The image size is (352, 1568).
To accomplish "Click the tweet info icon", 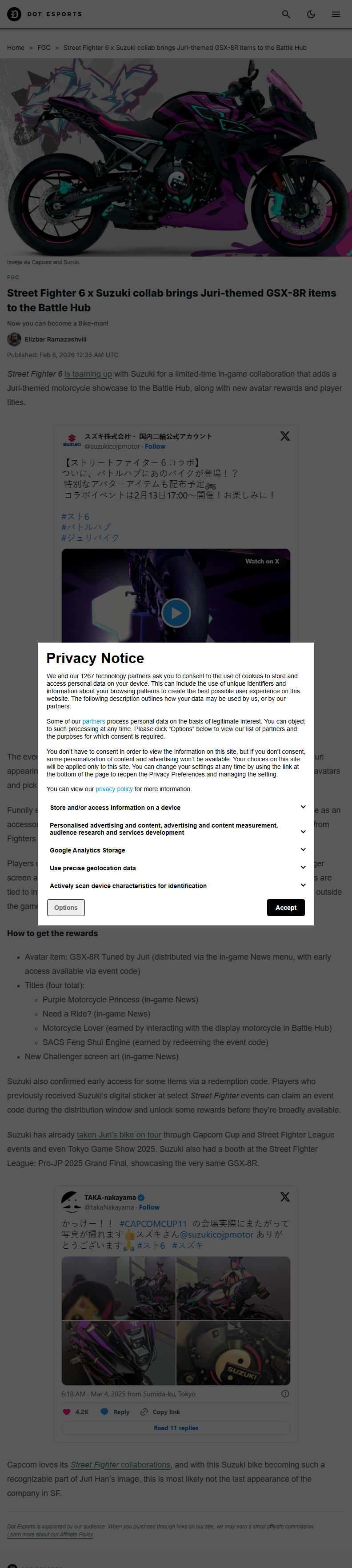I will coord(285,1393).
